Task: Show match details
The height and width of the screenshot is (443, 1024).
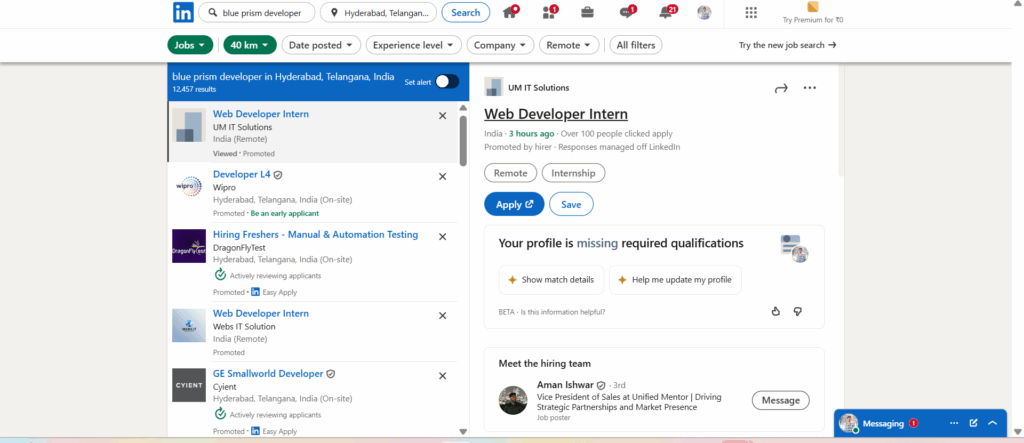Action: [x=551, y=280]
